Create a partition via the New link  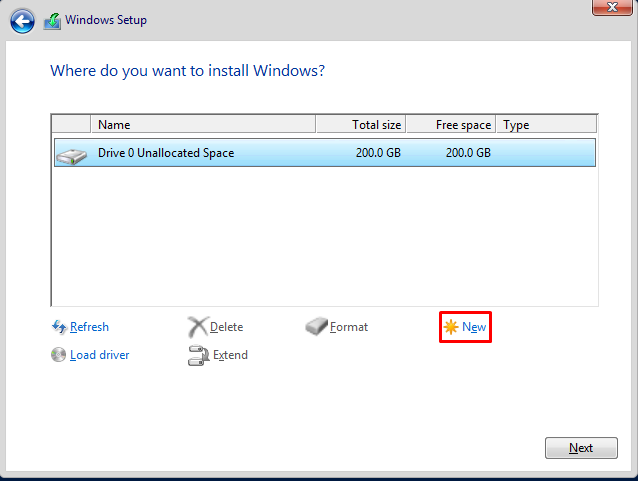click(474, 327)
